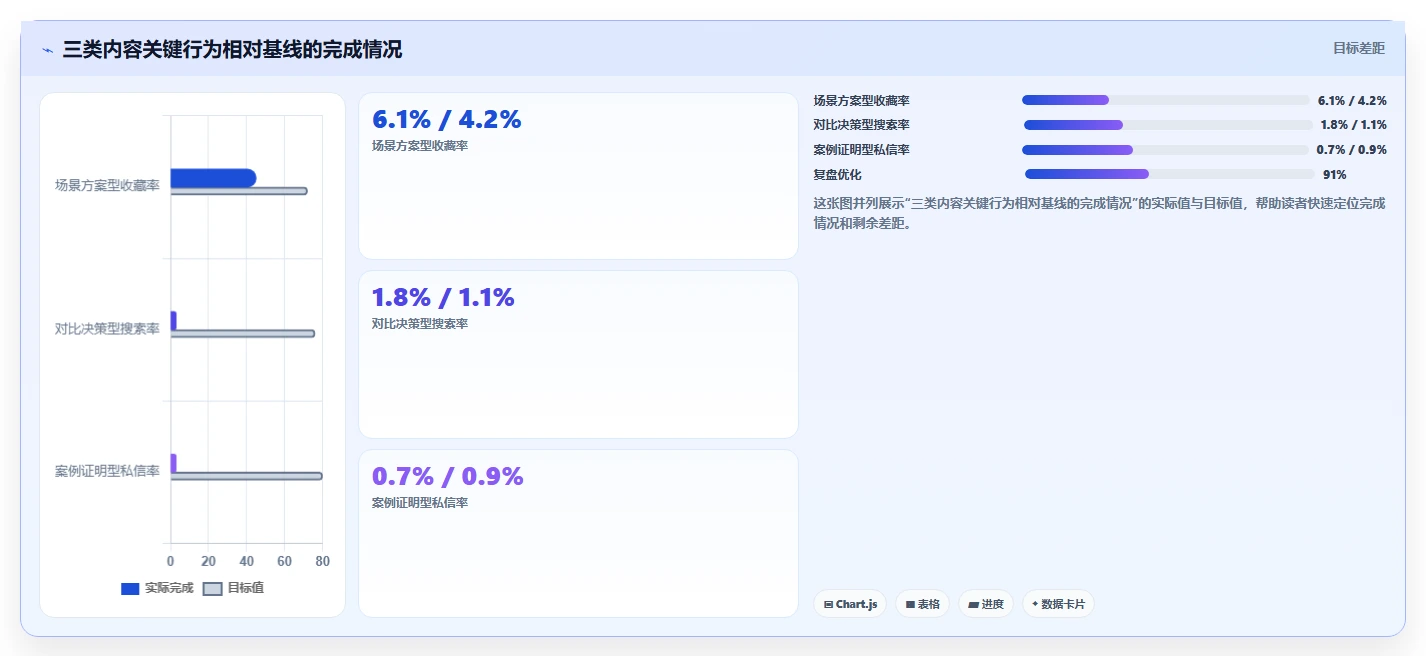Click the x-axis tick labeled 40
This screenshot has height=656, width=1426.
tap(247, 561)
